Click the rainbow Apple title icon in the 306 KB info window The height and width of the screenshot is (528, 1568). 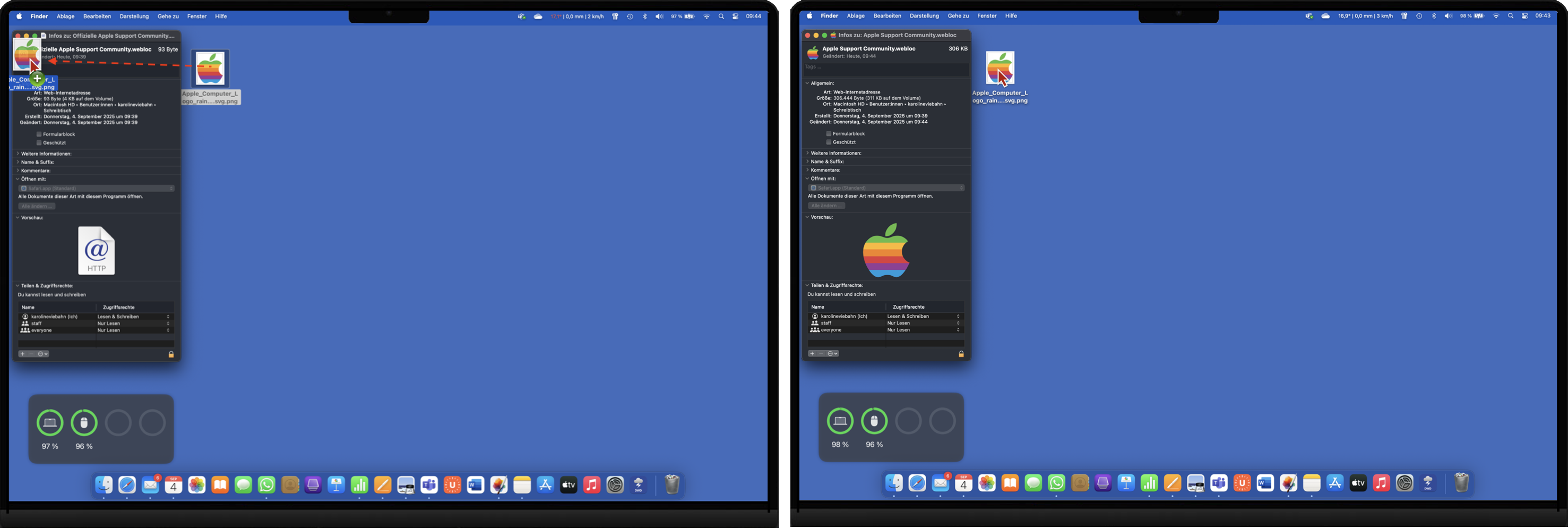point(813,53)
